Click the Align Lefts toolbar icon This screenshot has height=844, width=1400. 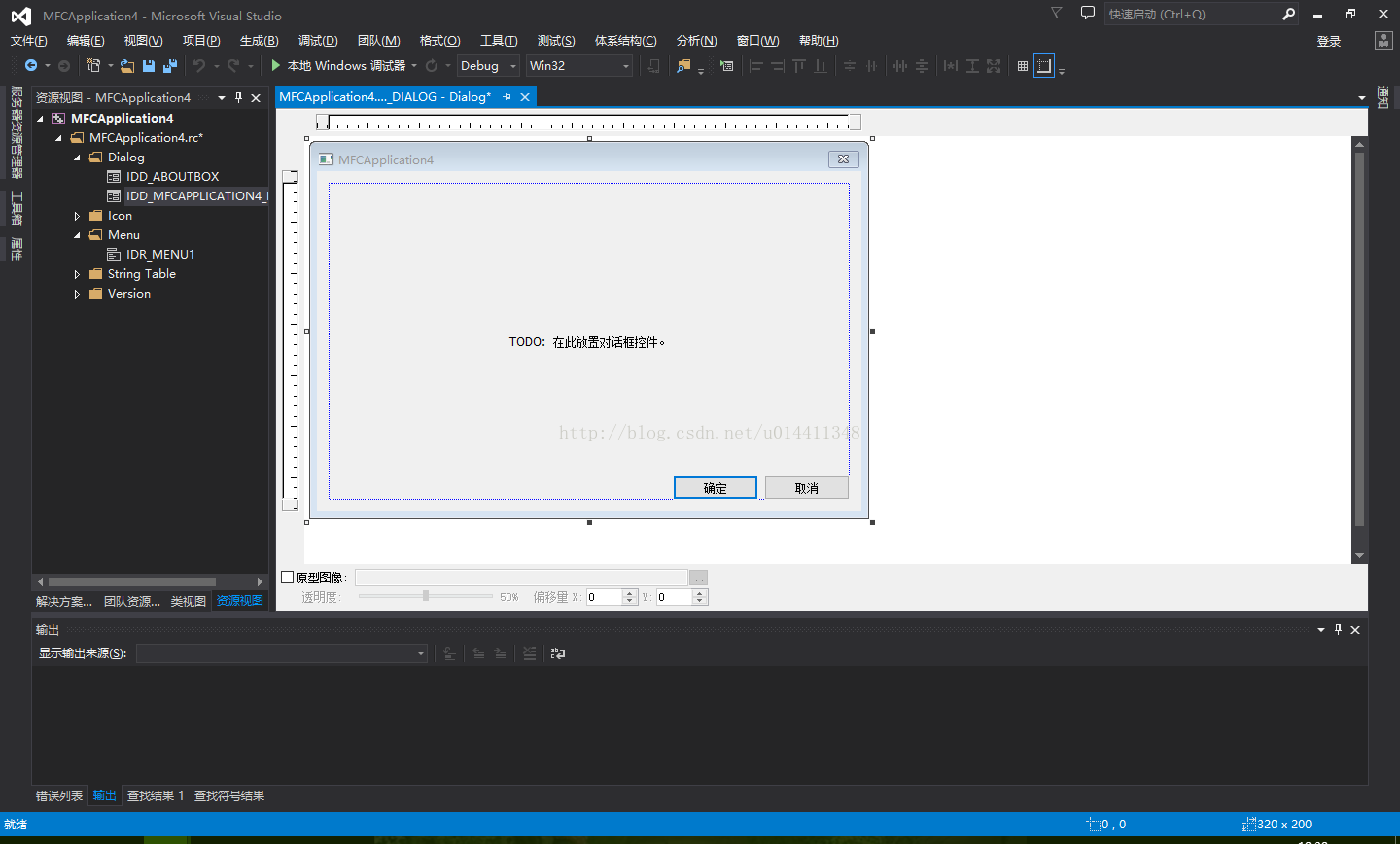pos(756,65)
